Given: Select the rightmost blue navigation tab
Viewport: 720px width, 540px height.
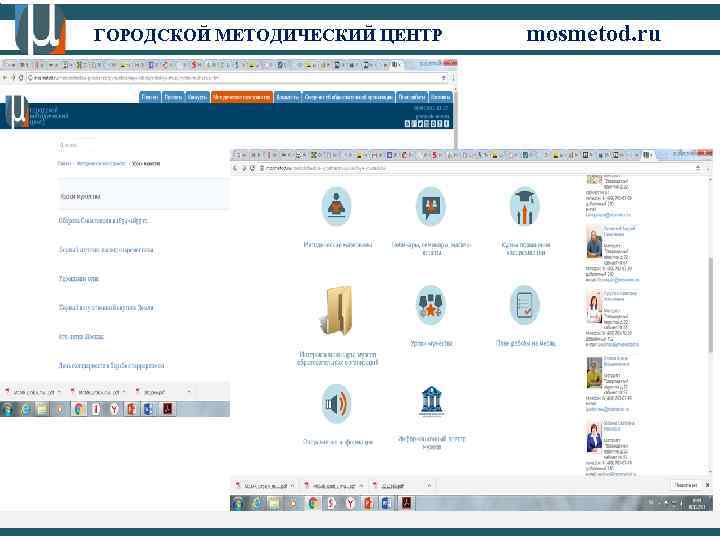Looking at the screenshot, I should [x=440, y=97].
